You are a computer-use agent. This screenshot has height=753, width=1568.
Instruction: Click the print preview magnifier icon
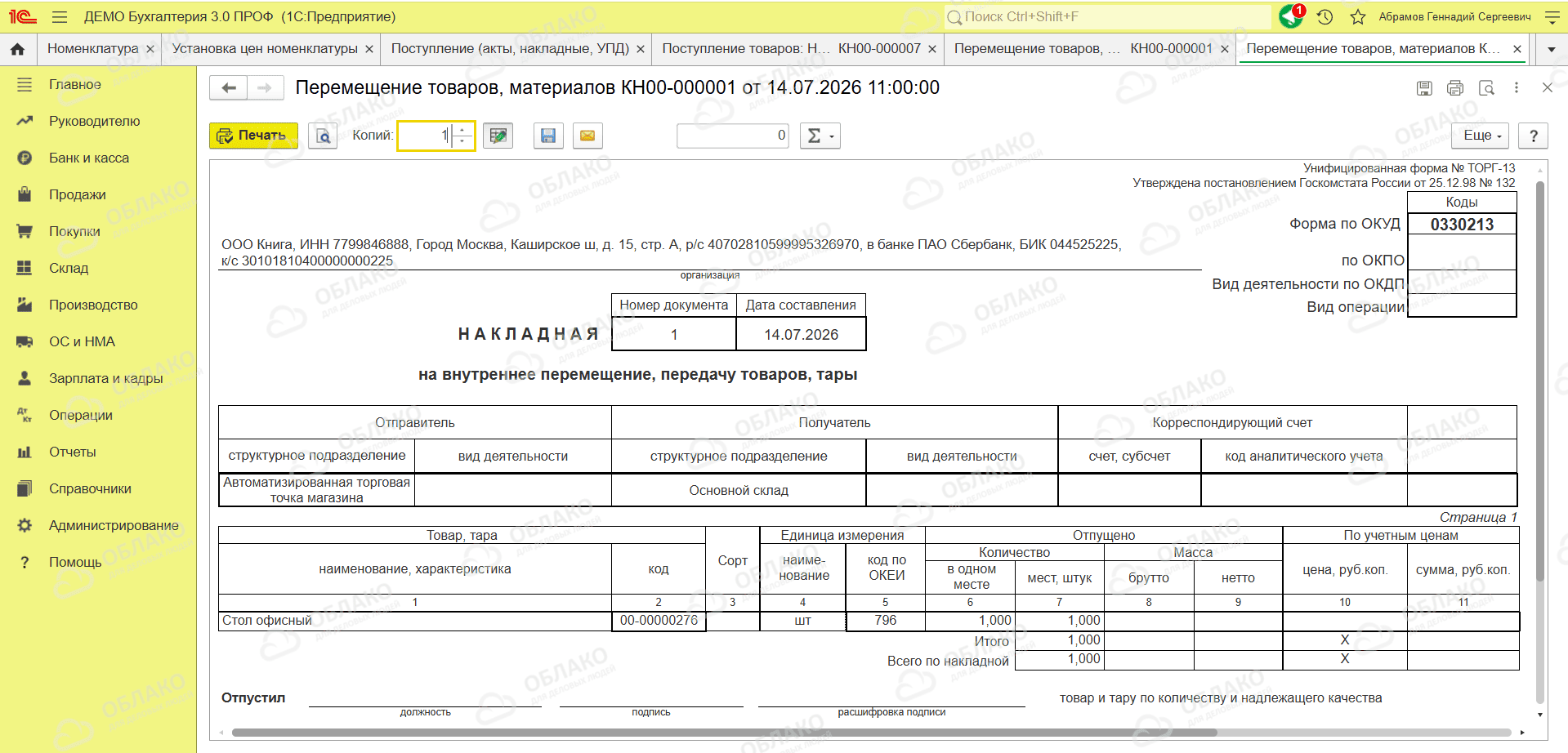click(x=324, y=136)
